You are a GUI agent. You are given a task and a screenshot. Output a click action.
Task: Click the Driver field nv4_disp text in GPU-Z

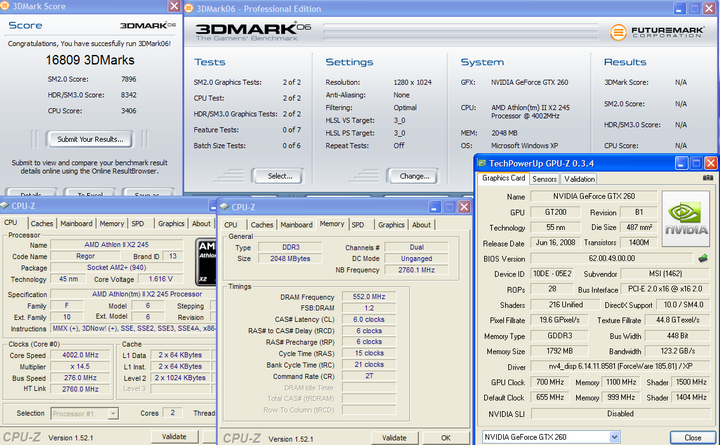pyautogui.click(x=620, y=366)
